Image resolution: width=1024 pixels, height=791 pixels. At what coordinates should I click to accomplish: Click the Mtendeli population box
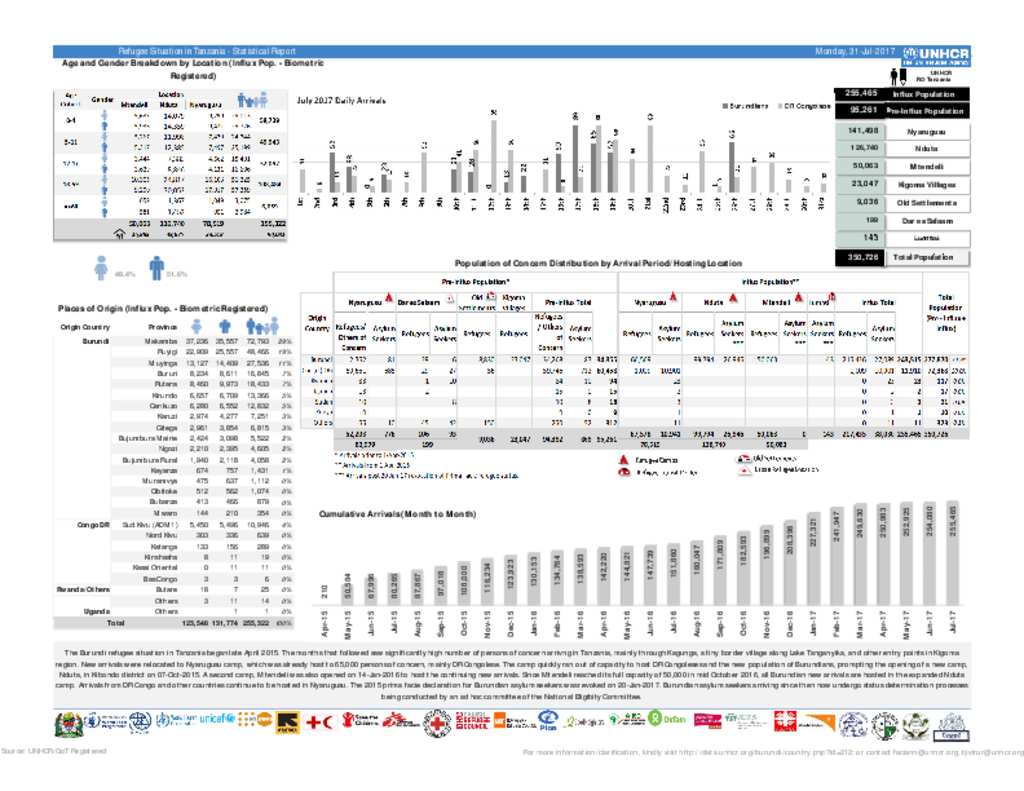click(903, 167)
